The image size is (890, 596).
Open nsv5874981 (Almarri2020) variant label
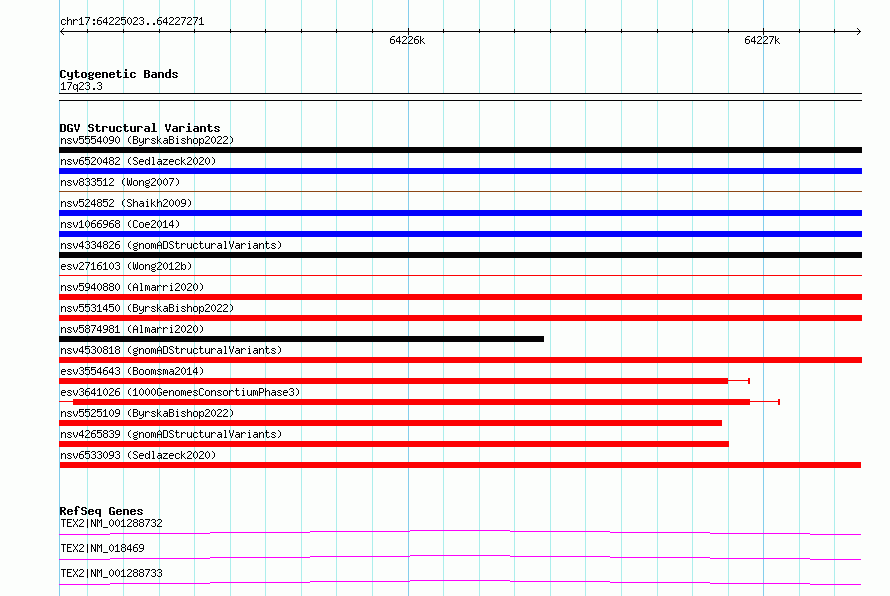point(132,329)
